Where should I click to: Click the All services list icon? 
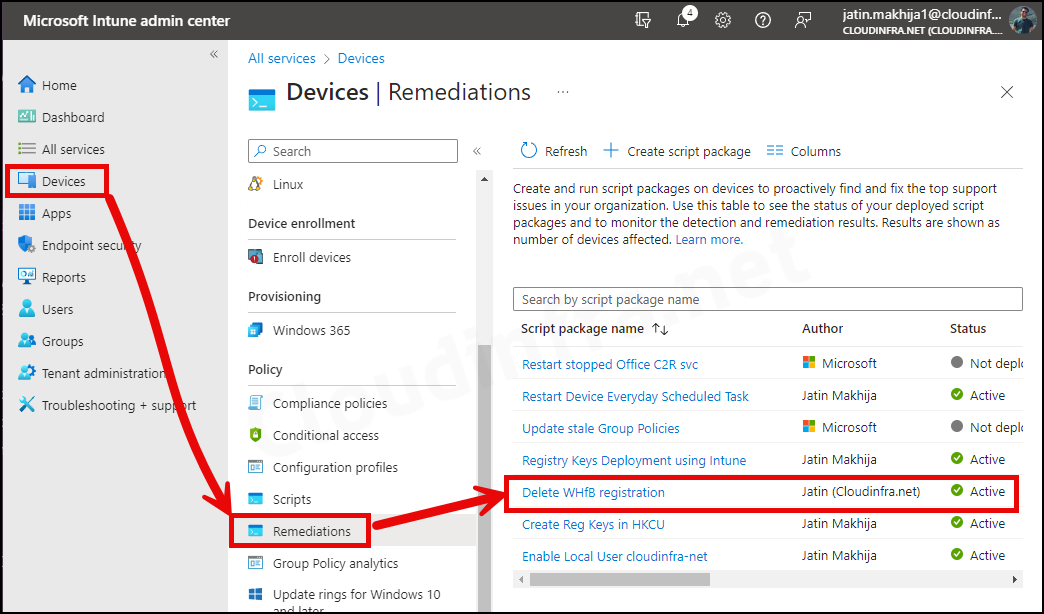[x=27, y=149]
